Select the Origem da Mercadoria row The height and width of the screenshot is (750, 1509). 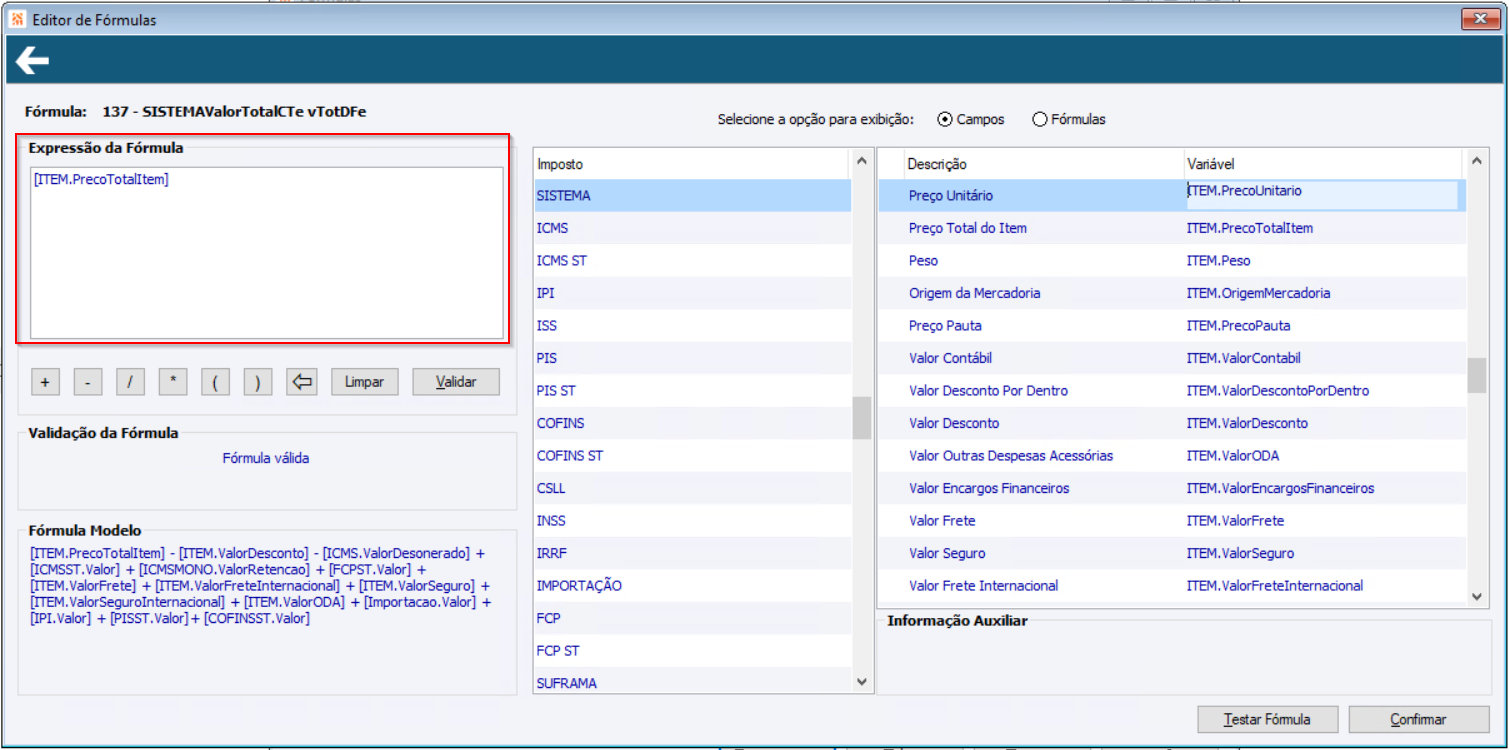1170,293
